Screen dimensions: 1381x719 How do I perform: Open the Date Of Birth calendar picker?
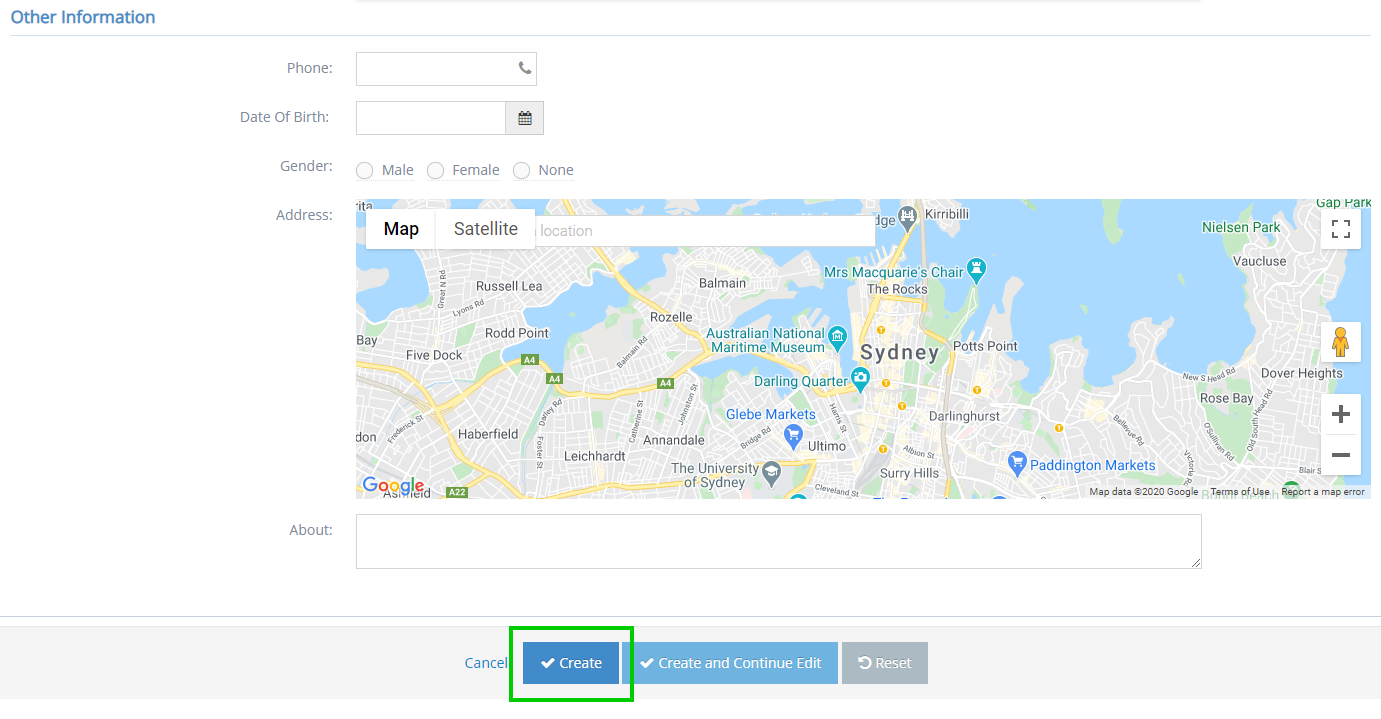click(x=524, y=118)
